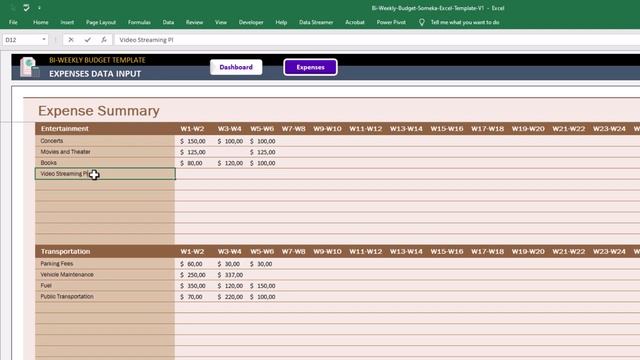Click Entertainment W23-W24 column header
This screenshot has height=360, width=640.
pyautogui.click(x=609, y=129)
